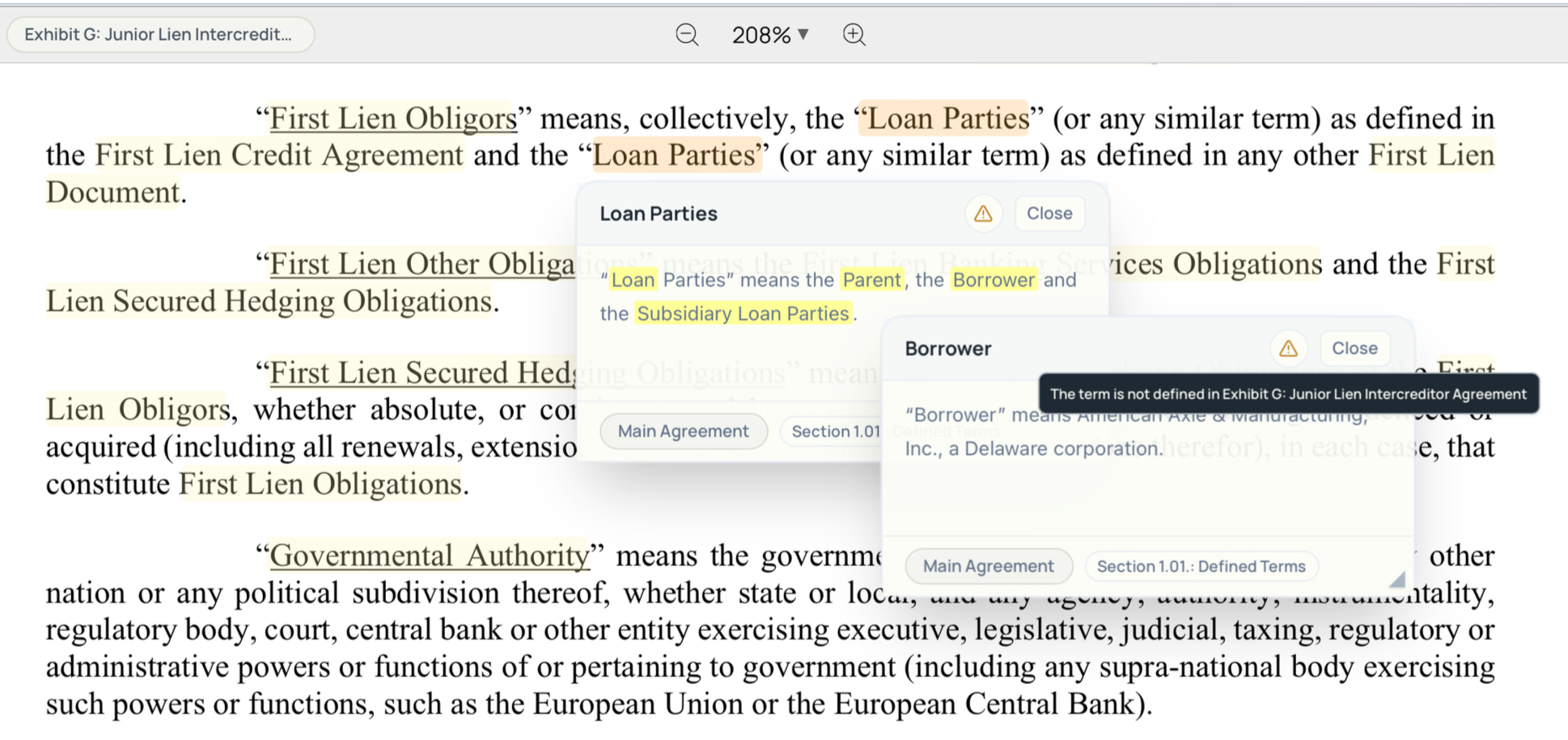This screenshot has height=740, width=1568.
Task: Click the zoom out magnifier icon
Action: [686, 35]
